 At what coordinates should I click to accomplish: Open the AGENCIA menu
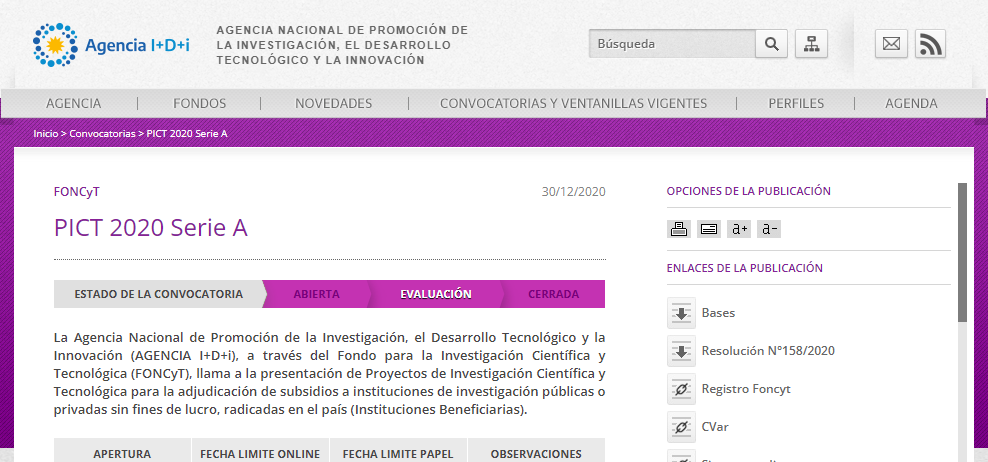[x=74, y=103]
